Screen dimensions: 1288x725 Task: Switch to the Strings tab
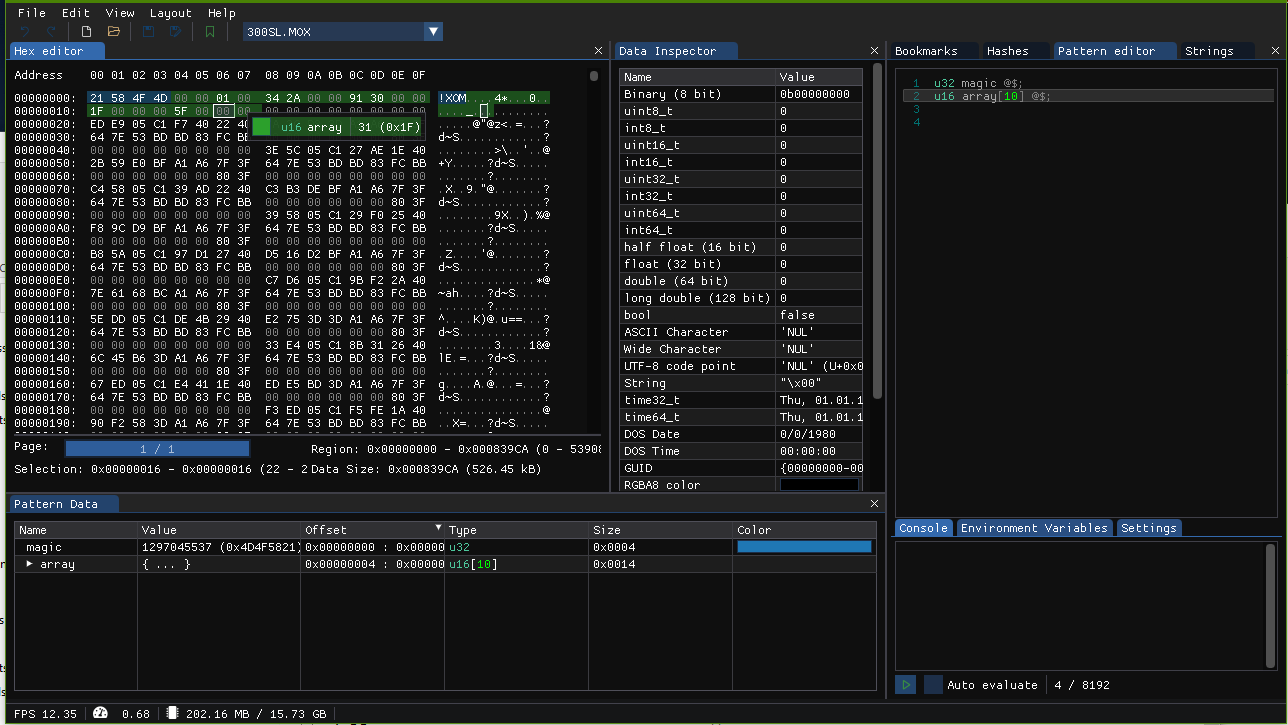pyautogui.click(x=1210, y=50)
